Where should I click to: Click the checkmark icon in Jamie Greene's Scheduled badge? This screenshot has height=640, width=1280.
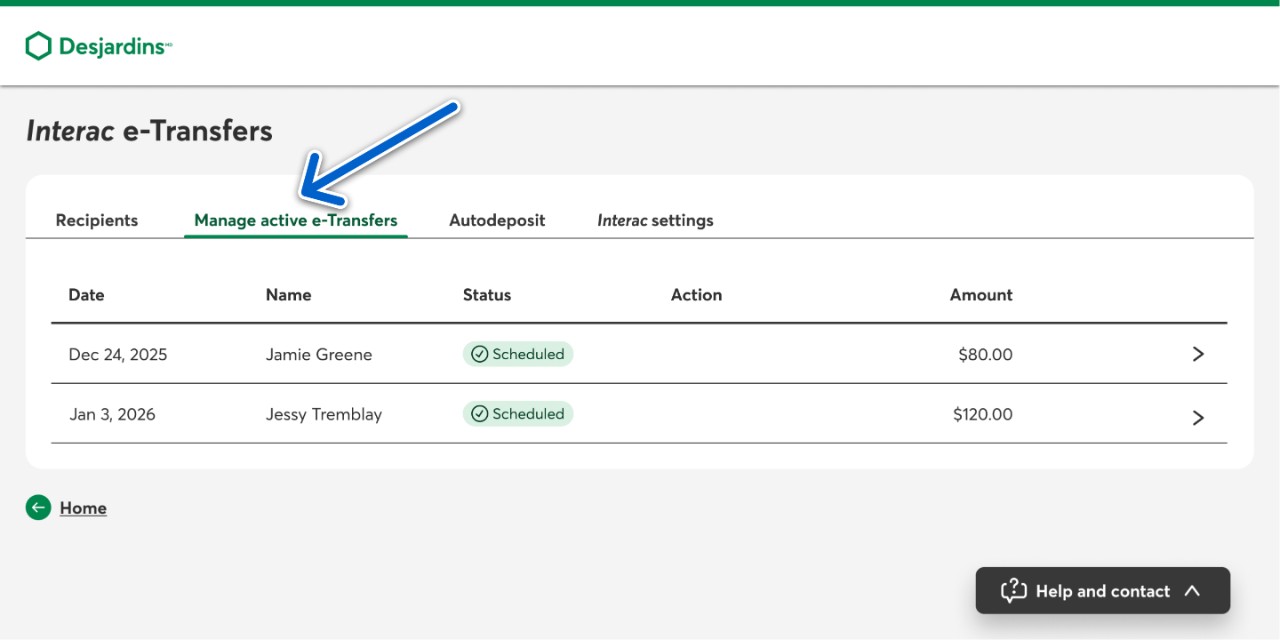479,354
